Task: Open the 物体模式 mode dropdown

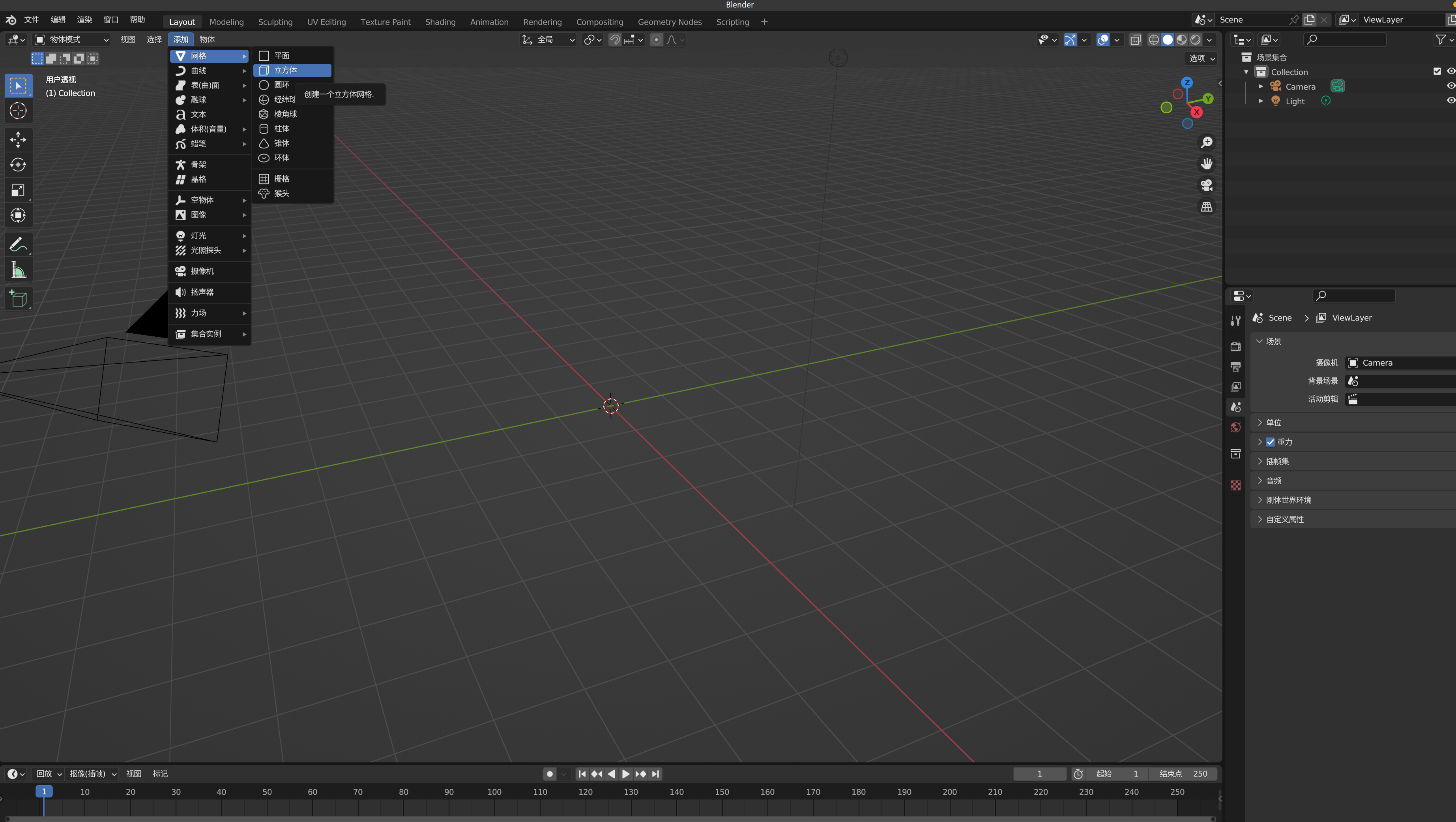Action: point(71,39)
